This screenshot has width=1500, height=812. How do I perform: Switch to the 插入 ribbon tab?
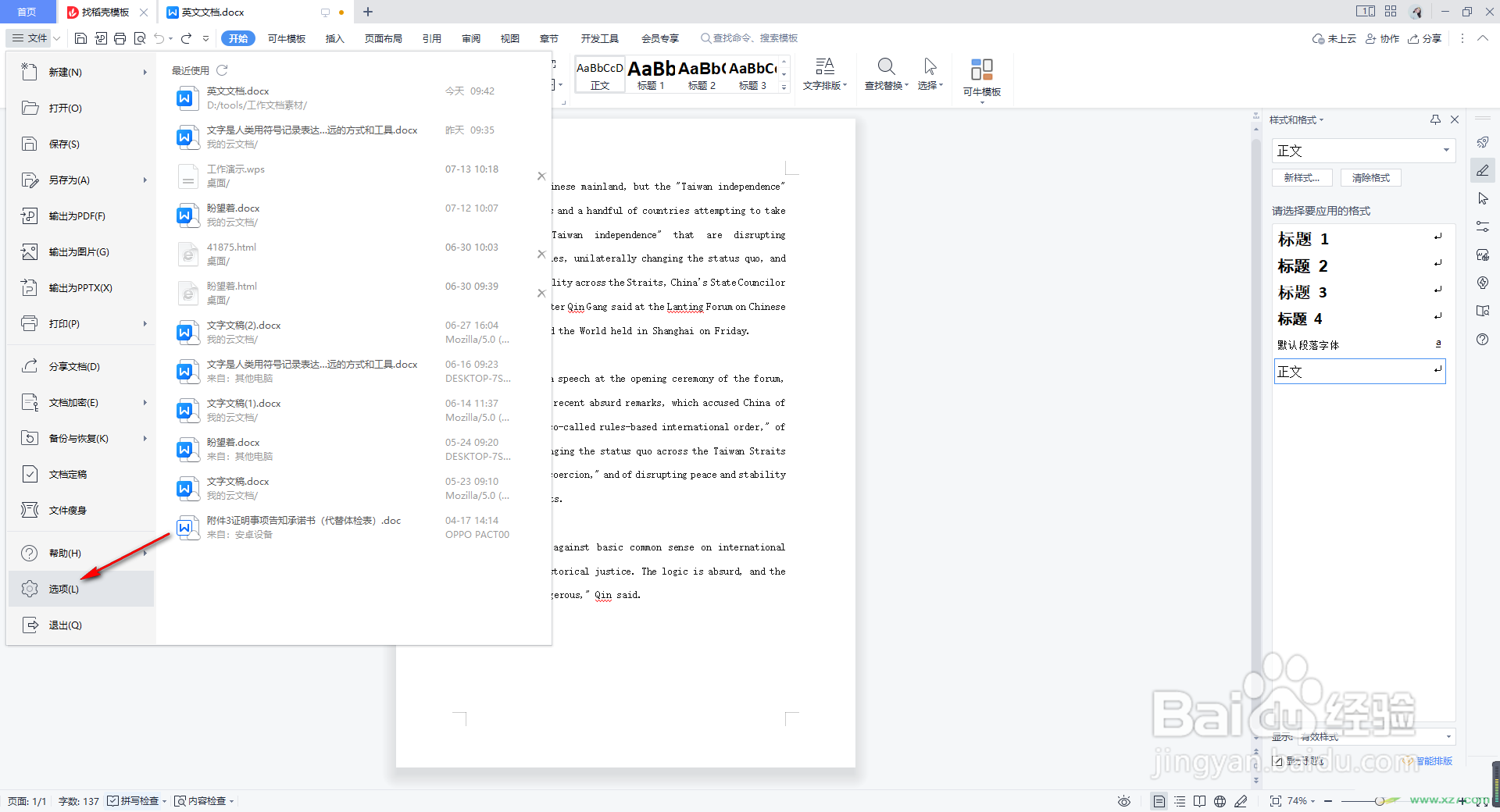click(334, 38)
